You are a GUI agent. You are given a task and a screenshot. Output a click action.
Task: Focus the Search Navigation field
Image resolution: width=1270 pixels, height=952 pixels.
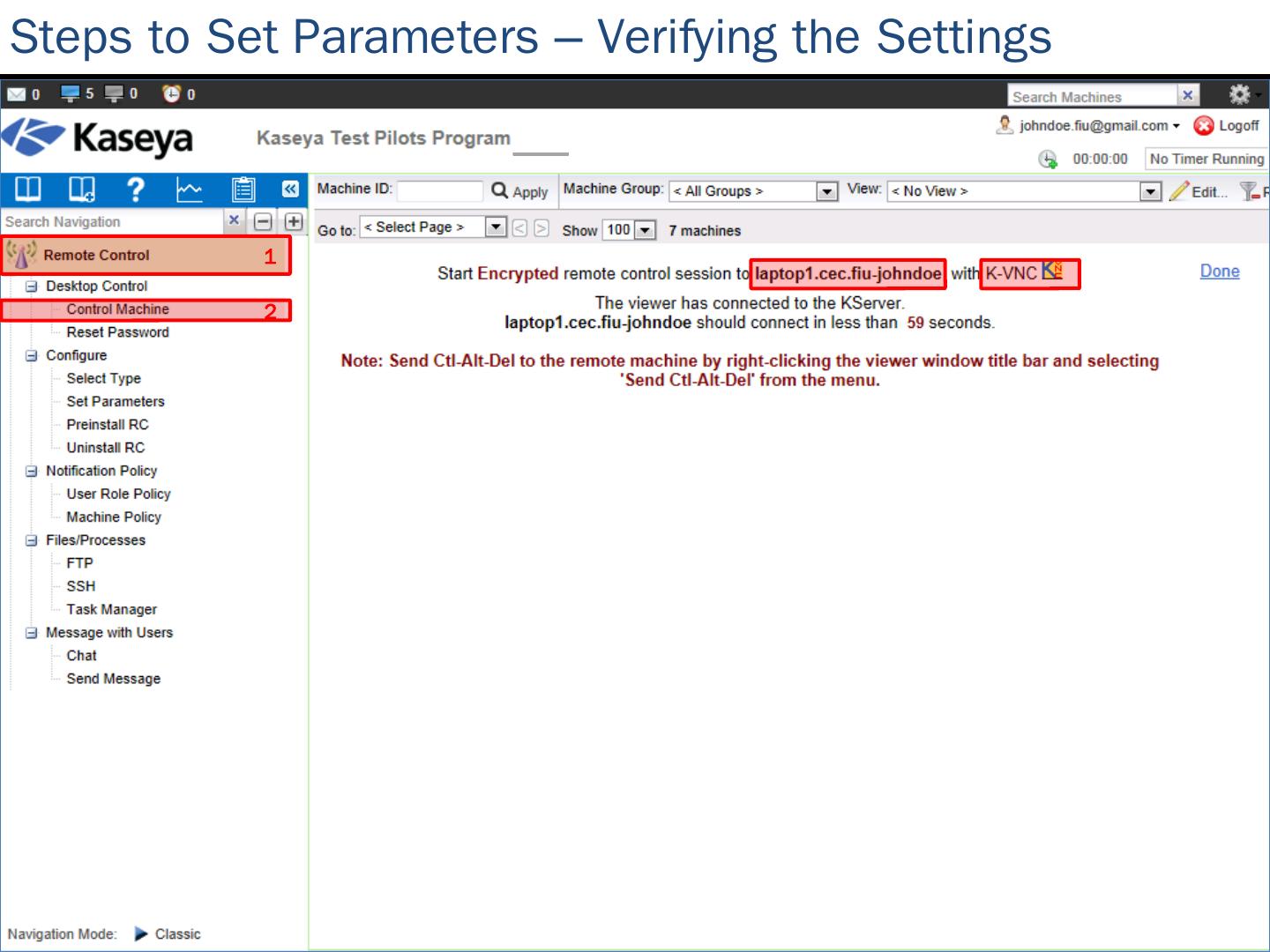pos(112,221)
